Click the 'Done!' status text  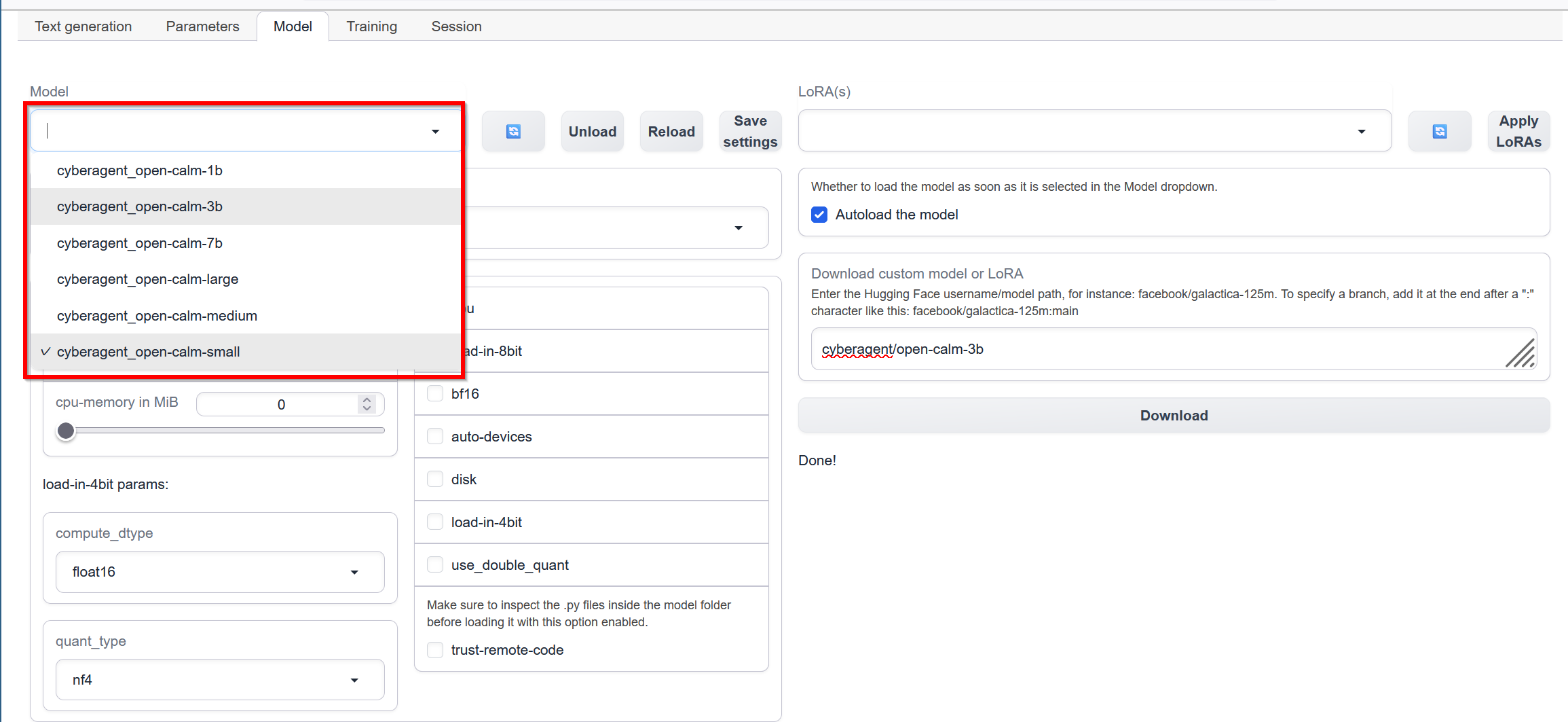point(817,461)
